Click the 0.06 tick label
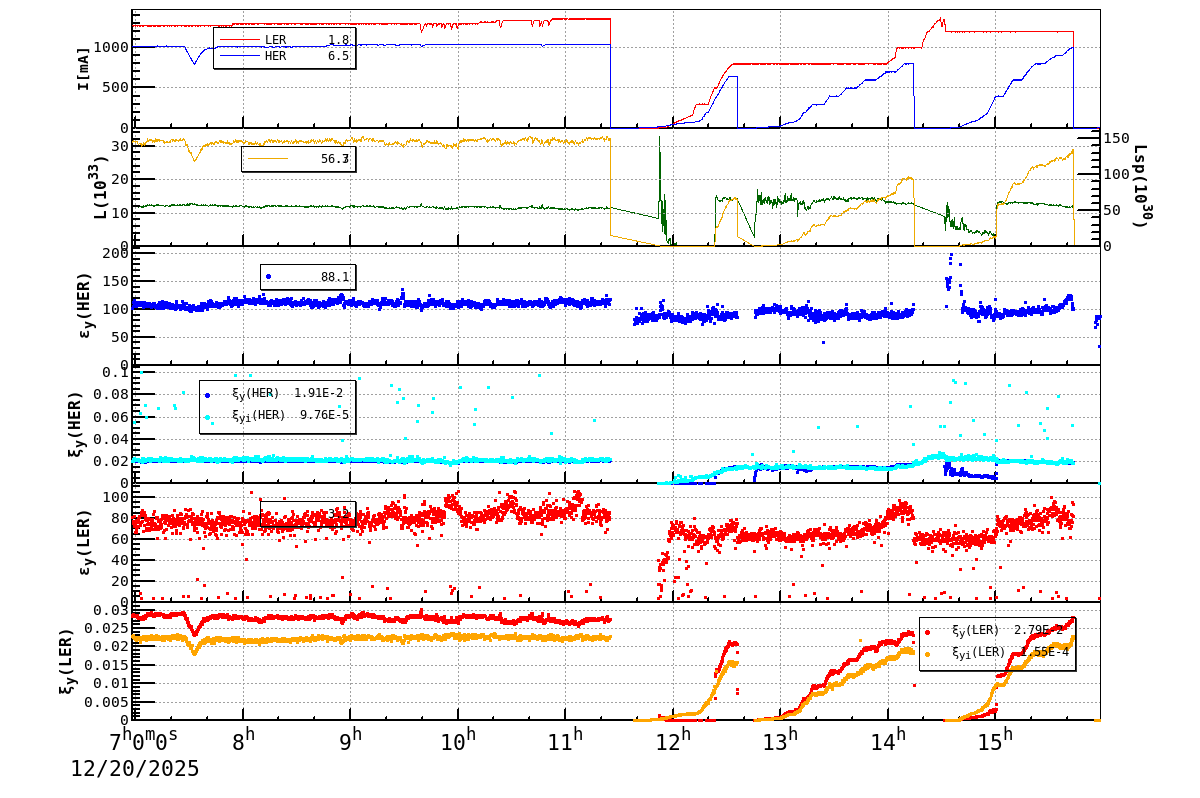The height and width of the screenshot is (798, 1200). click(x=112, y=417)
